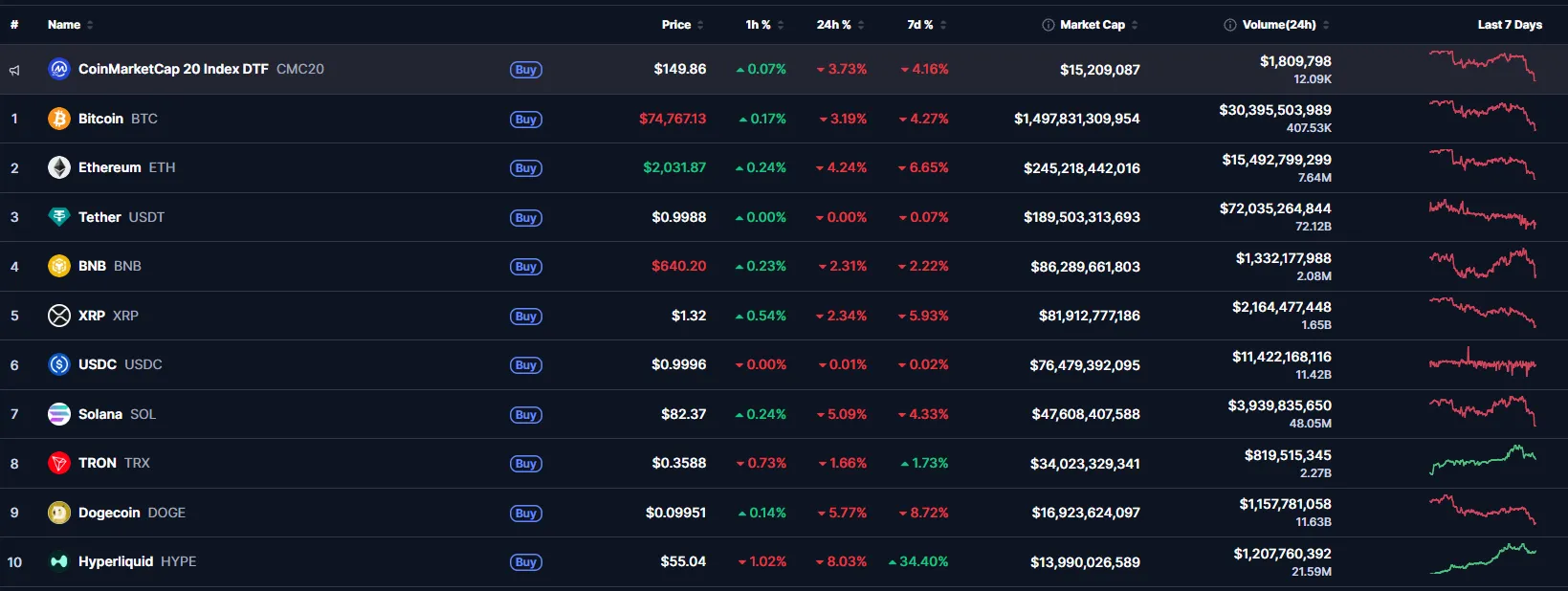Screen dimensions: 1568x591
Task: Click Bitcoin price $74,767.13
Action: click(673, 119)
